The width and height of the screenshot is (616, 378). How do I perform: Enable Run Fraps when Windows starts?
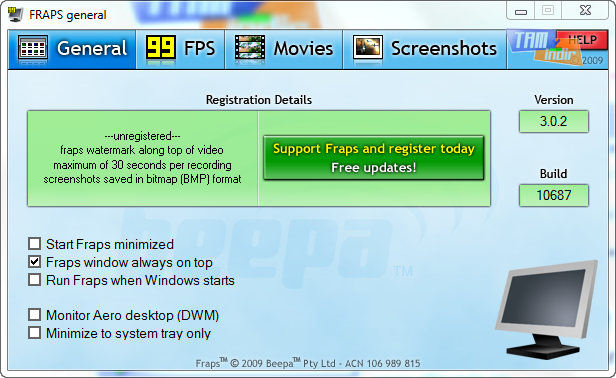click(35, 280)
